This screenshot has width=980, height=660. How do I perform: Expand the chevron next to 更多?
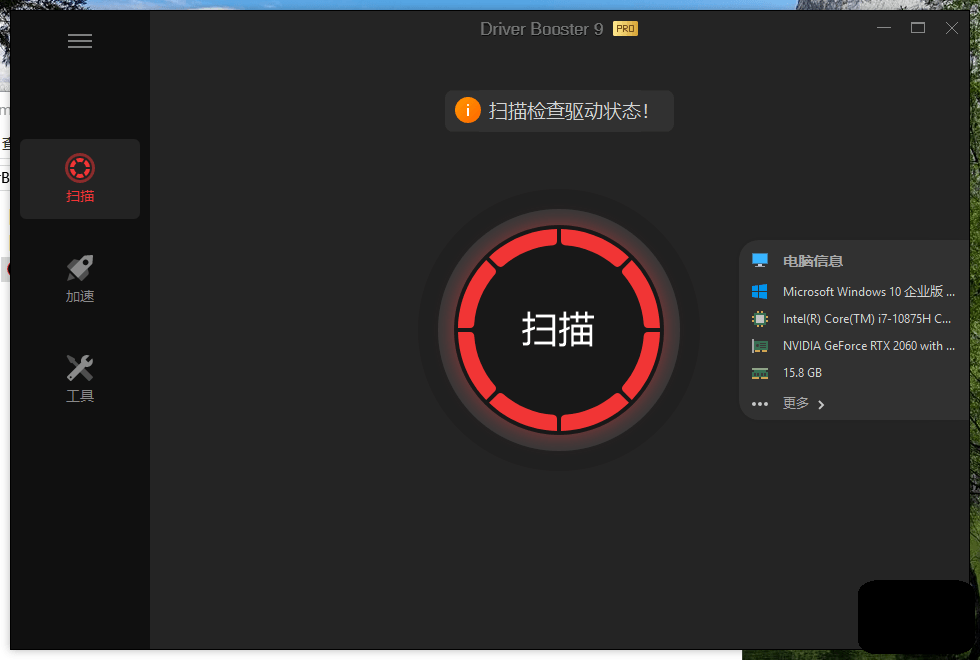point(821,404)
